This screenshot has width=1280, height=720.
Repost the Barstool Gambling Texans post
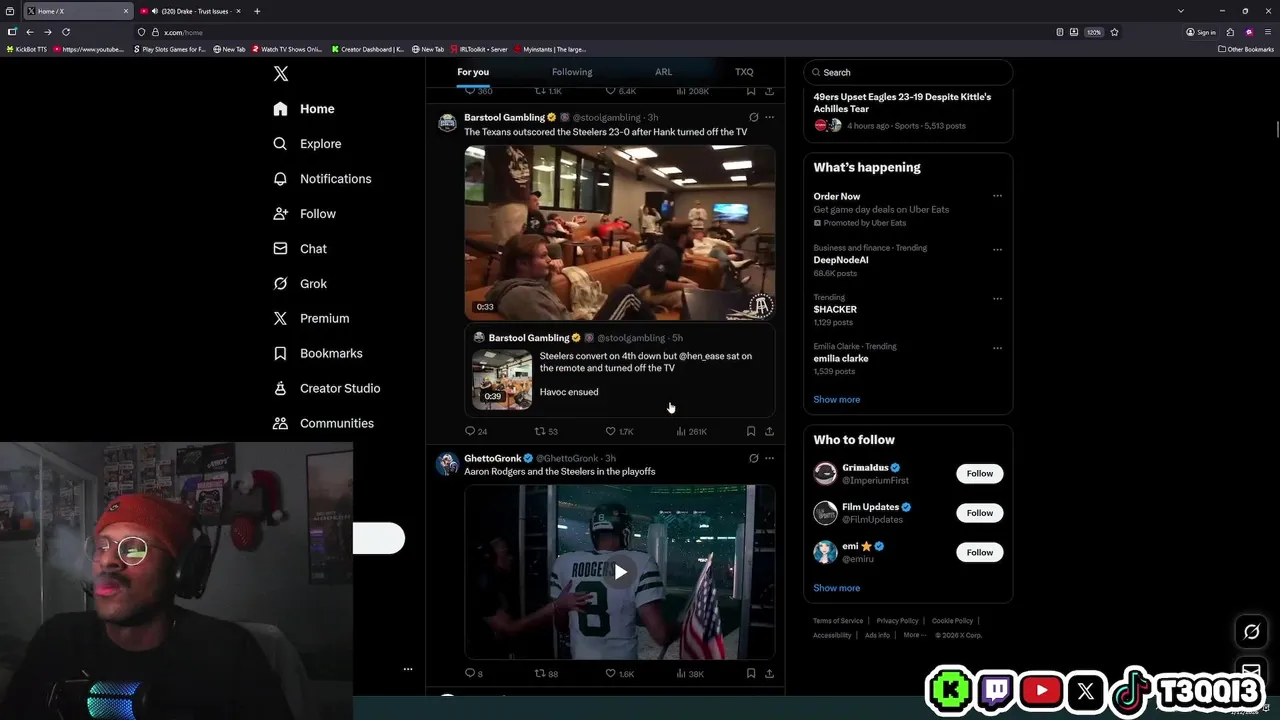click(x=546, y=432)
